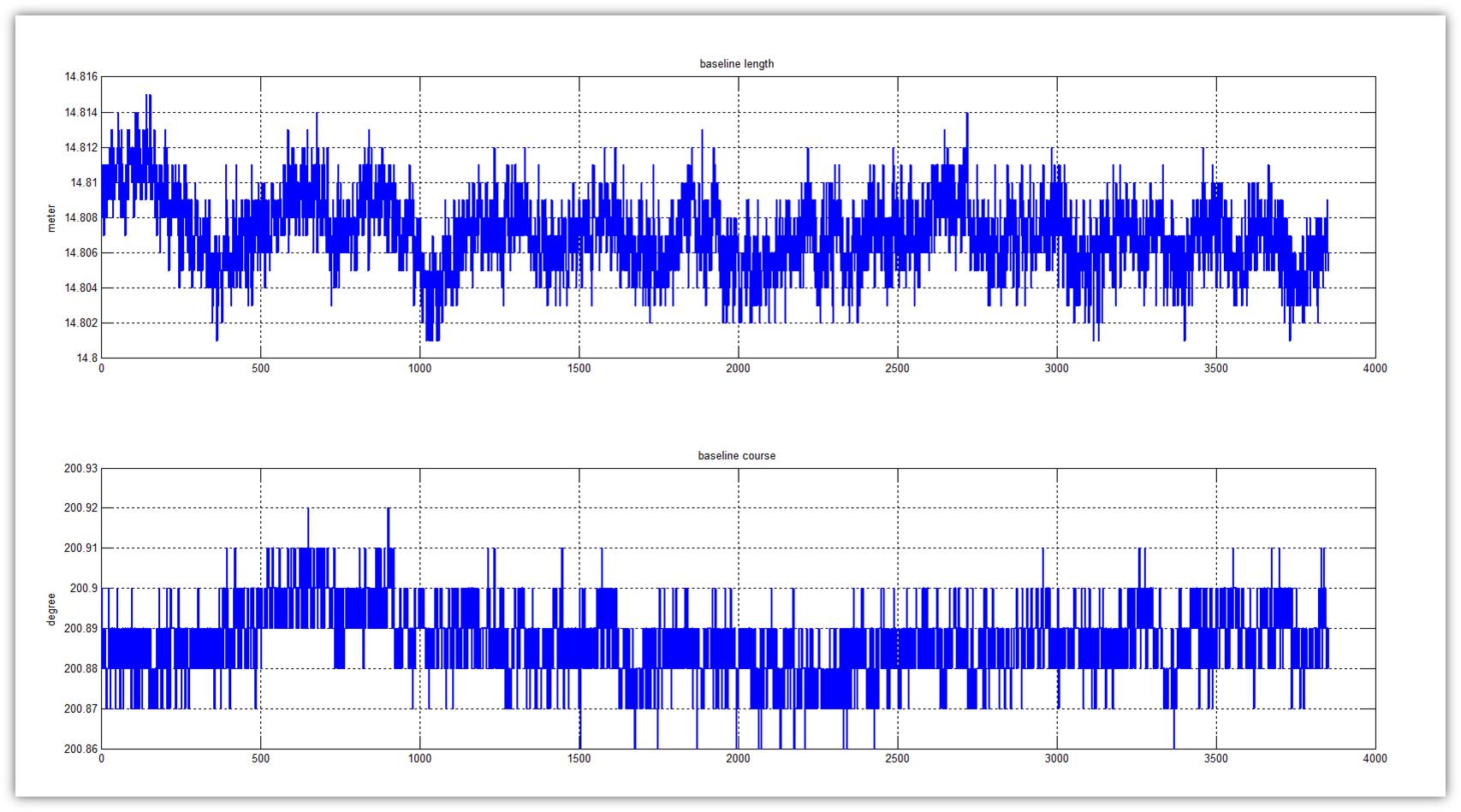Screen dimensions: 1461x812
Task: Click the 14.804 y-axis tick label
Action: tap(81, 288)
